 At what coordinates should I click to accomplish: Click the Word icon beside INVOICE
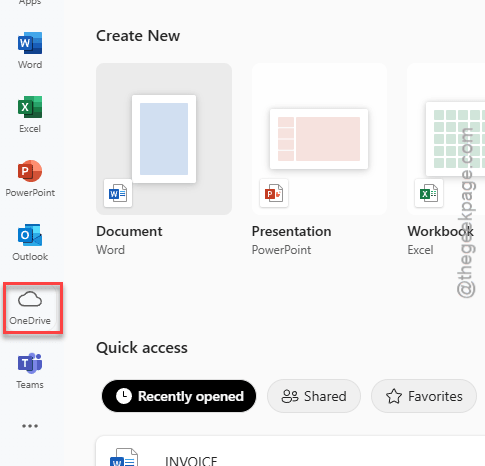click(124, 457)
